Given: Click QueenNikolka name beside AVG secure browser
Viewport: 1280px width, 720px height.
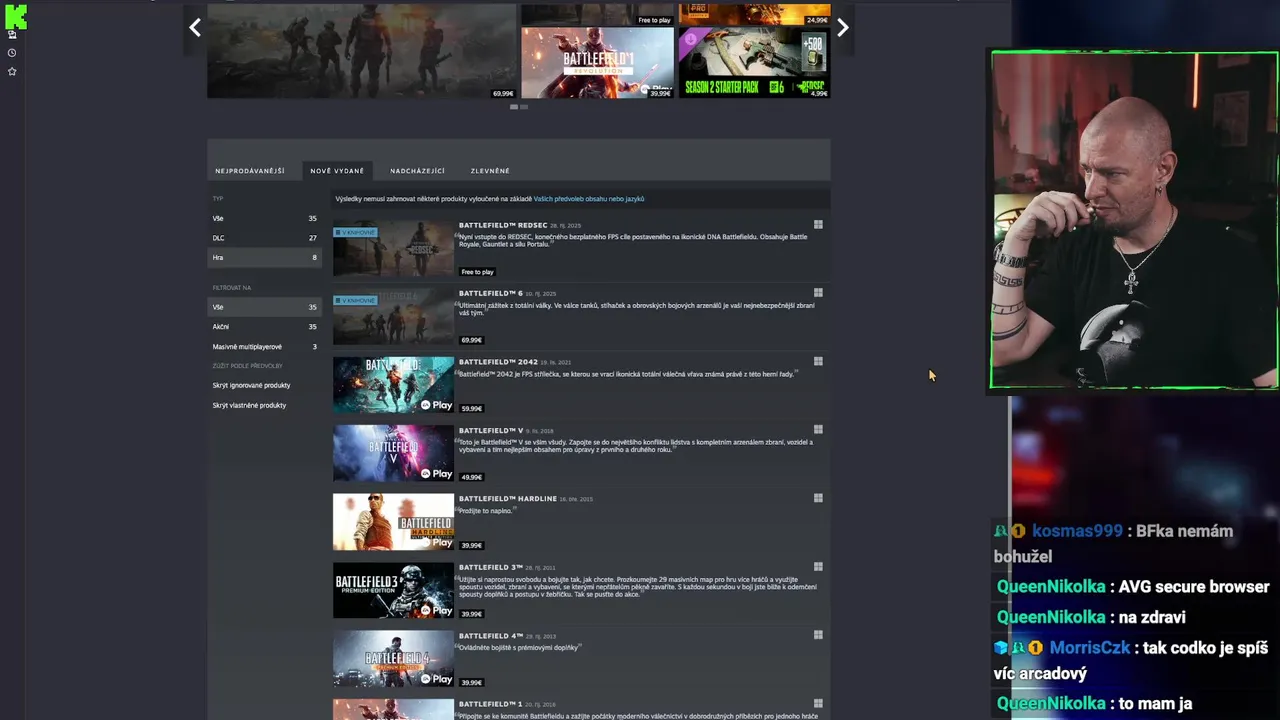Looking at the screenshot, I should pos(1051,587).
